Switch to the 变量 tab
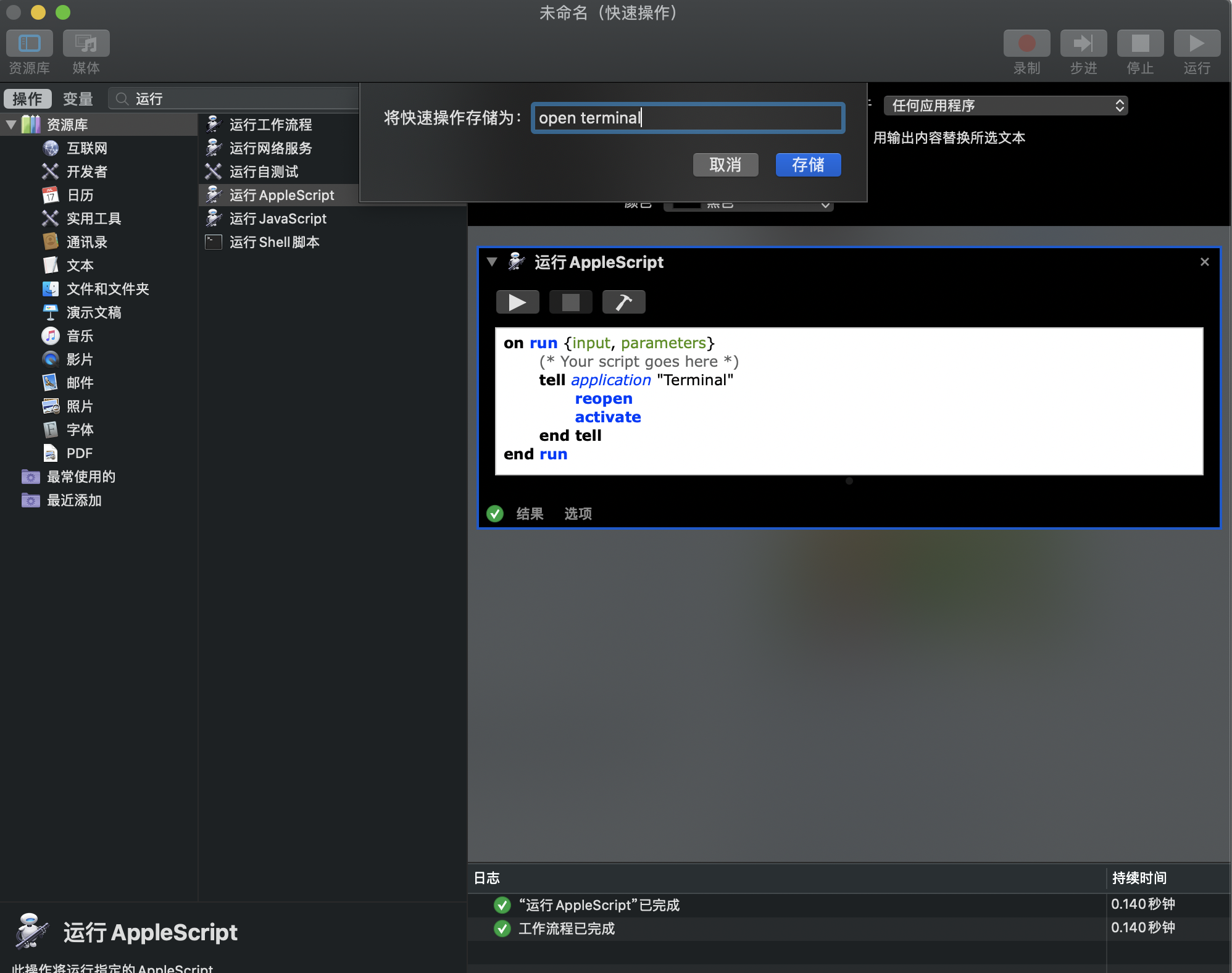The image size is (1232, 973). [78, 99]
